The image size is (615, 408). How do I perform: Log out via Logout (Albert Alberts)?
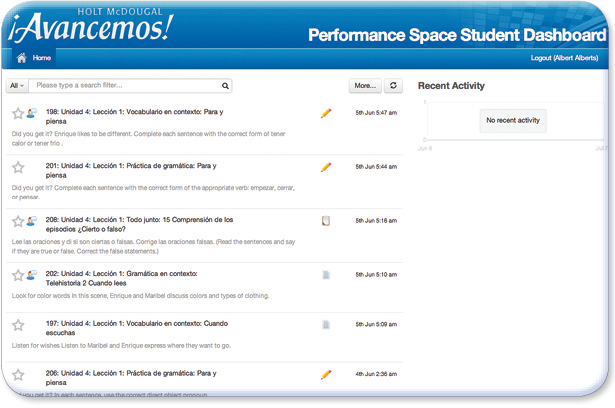[x=564, y=58]
